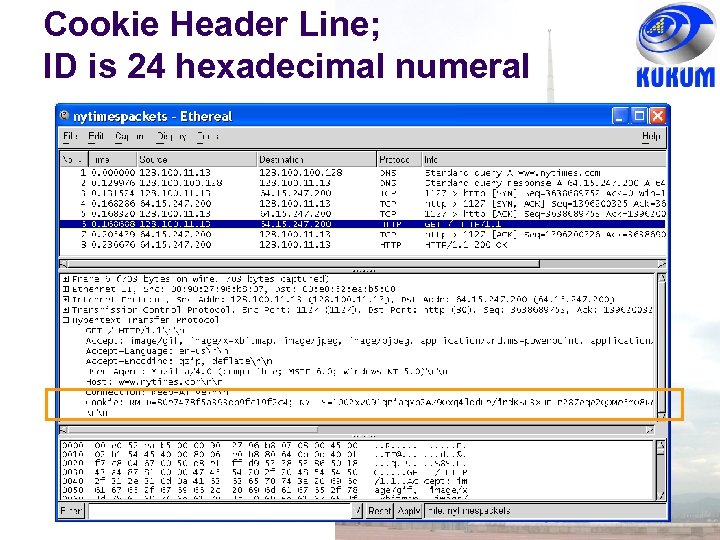This screenshot has height=540, width=720.
Task: Expand the Transmission Control Protocol tree node
Action: (x=66, y=310)
